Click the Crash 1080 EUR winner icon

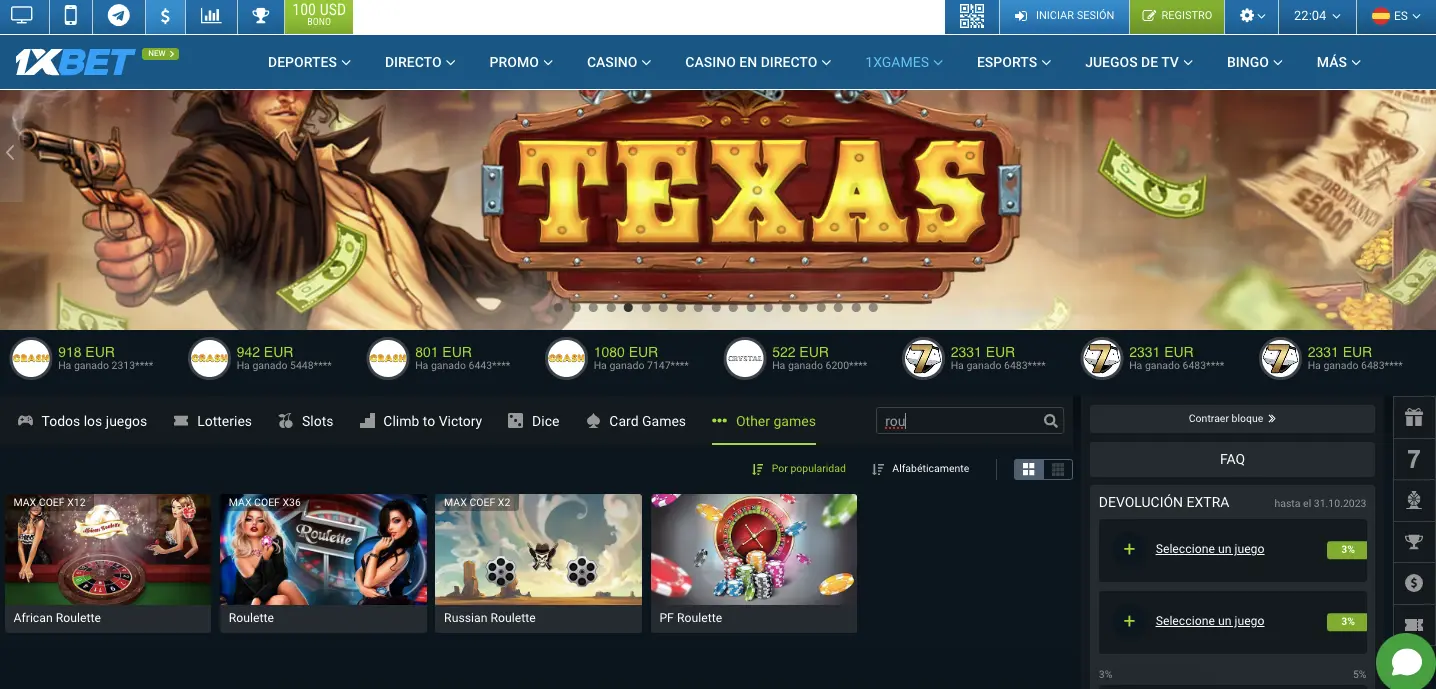click(567, 358)
